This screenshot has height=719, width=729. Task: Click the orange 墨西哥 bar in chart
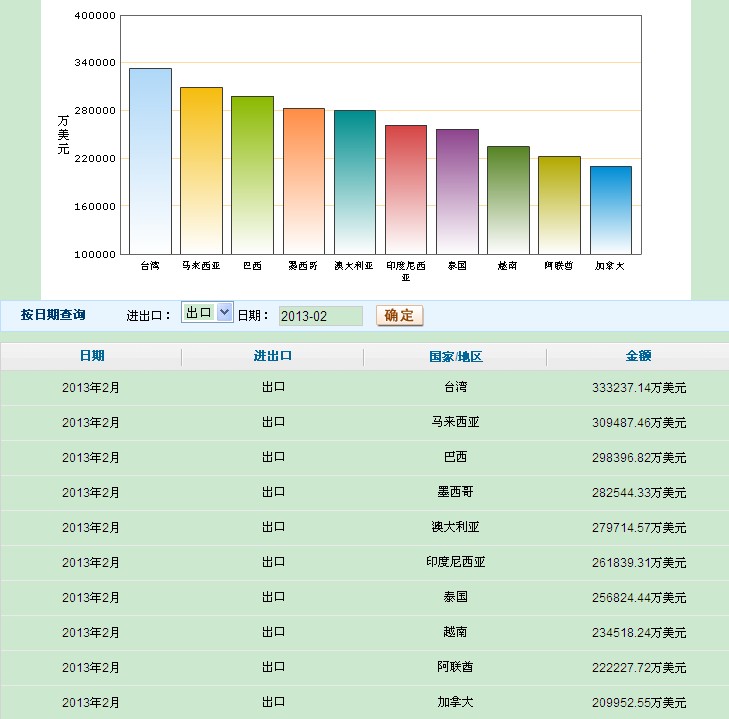304,181
